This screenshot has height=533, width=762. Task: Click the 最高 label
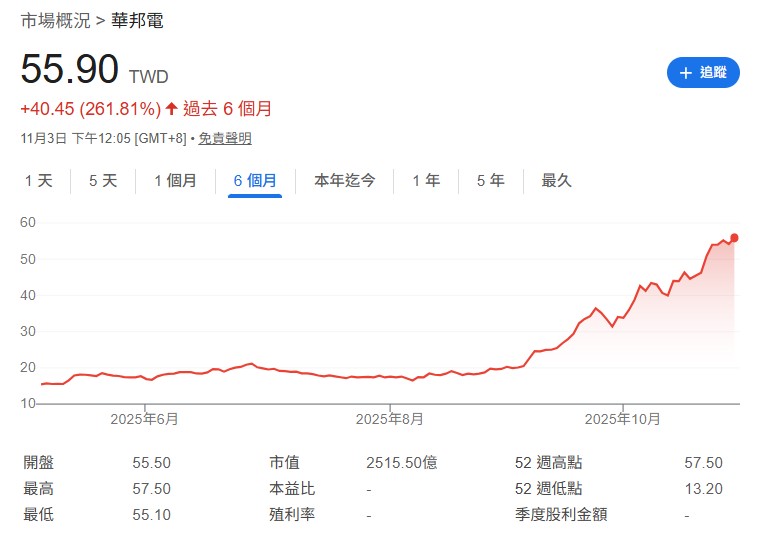[x=38, y=489]
